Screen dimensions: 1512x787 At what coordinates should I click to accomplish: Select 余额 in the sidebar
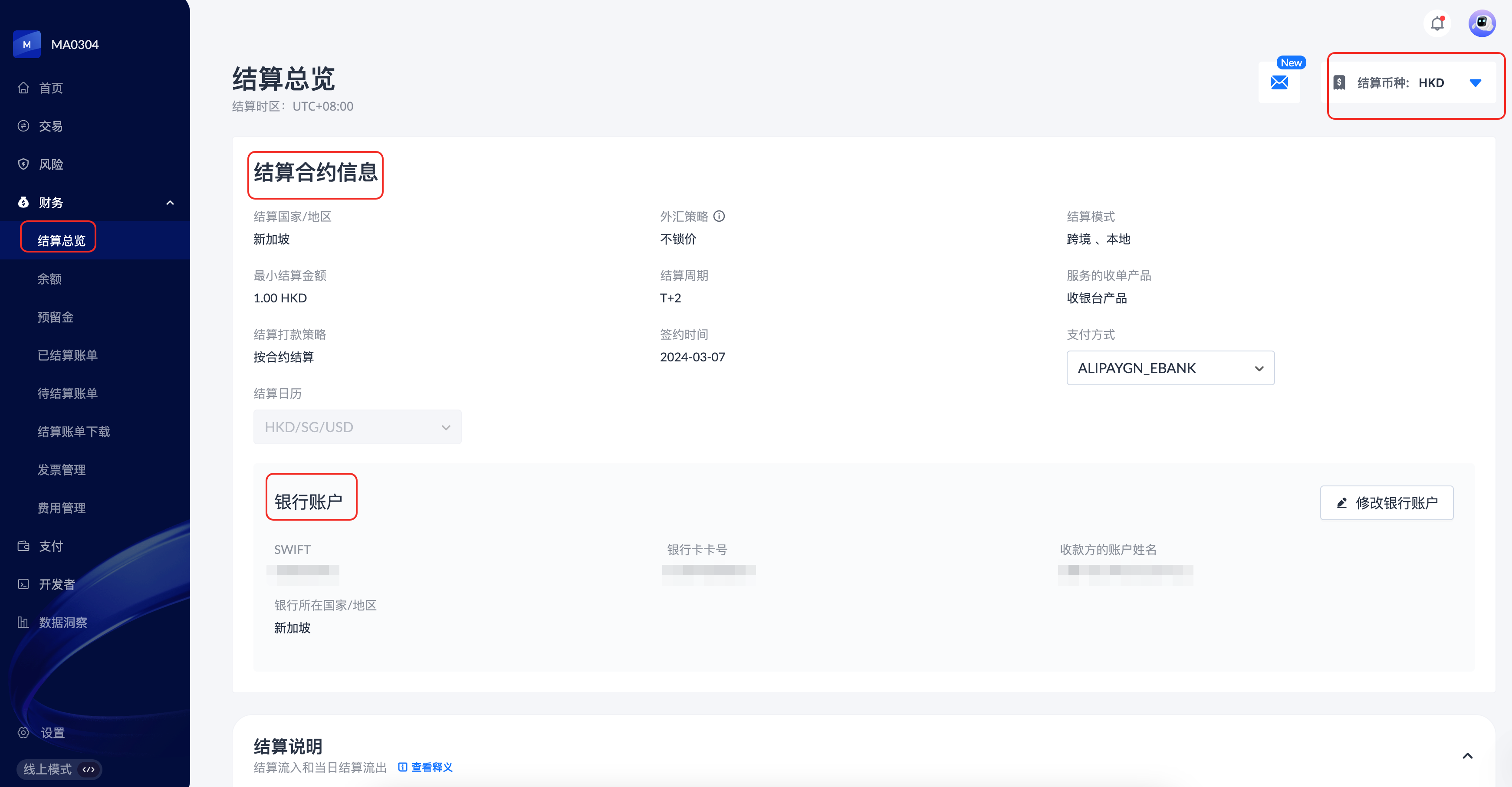click(49, 279)
